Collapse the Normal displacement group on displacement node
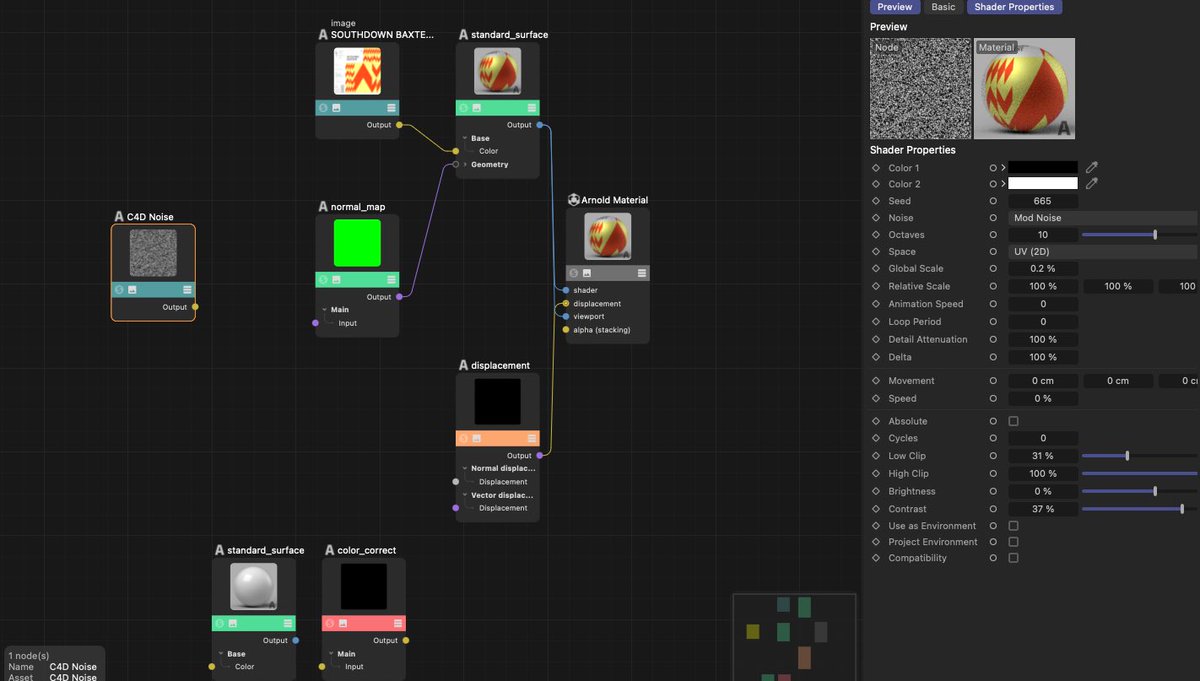The width and height of the screenshot is (1200, 681). [464, 468]
